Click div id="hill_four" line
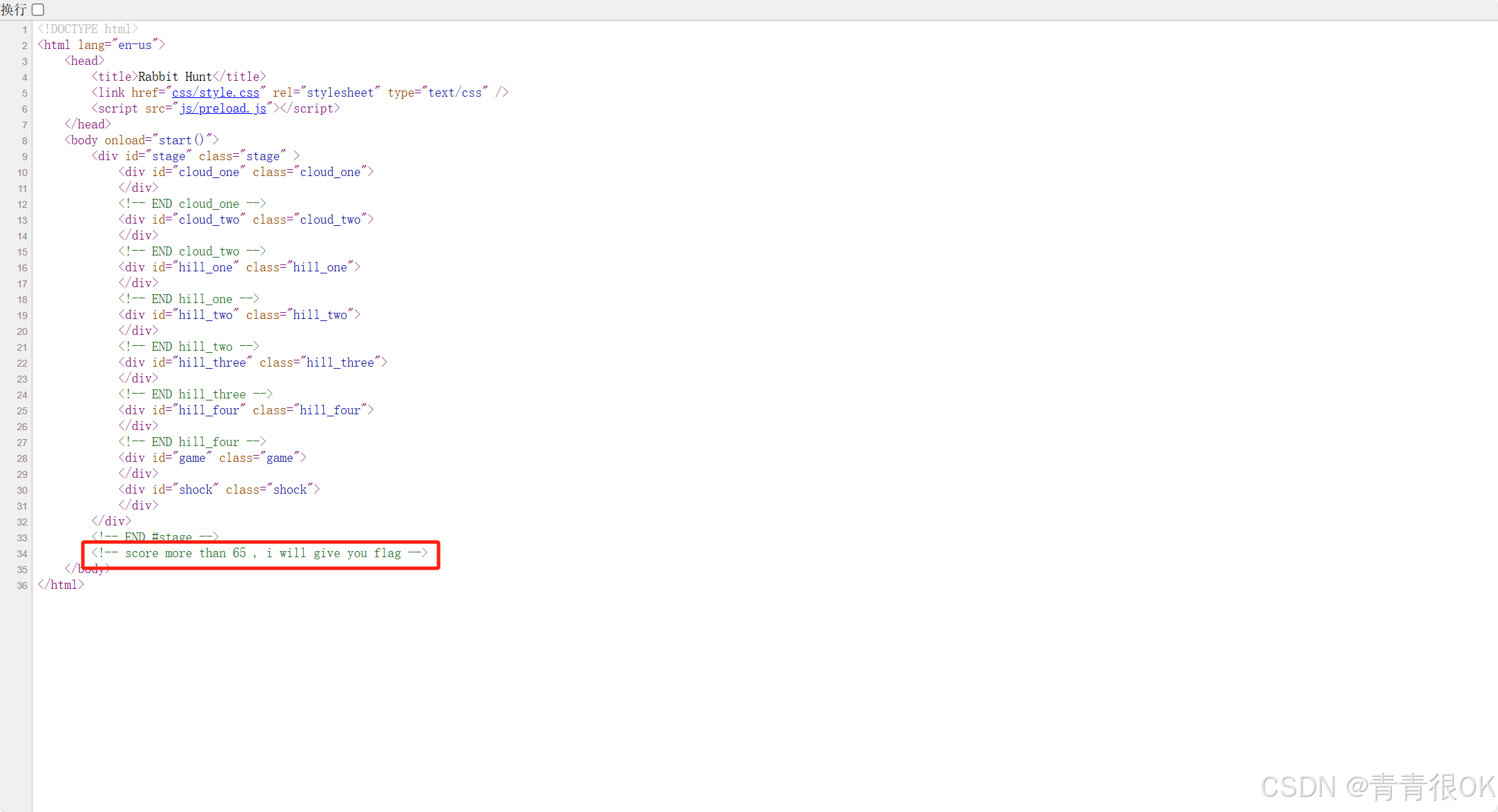 click(x=246, y=410)
